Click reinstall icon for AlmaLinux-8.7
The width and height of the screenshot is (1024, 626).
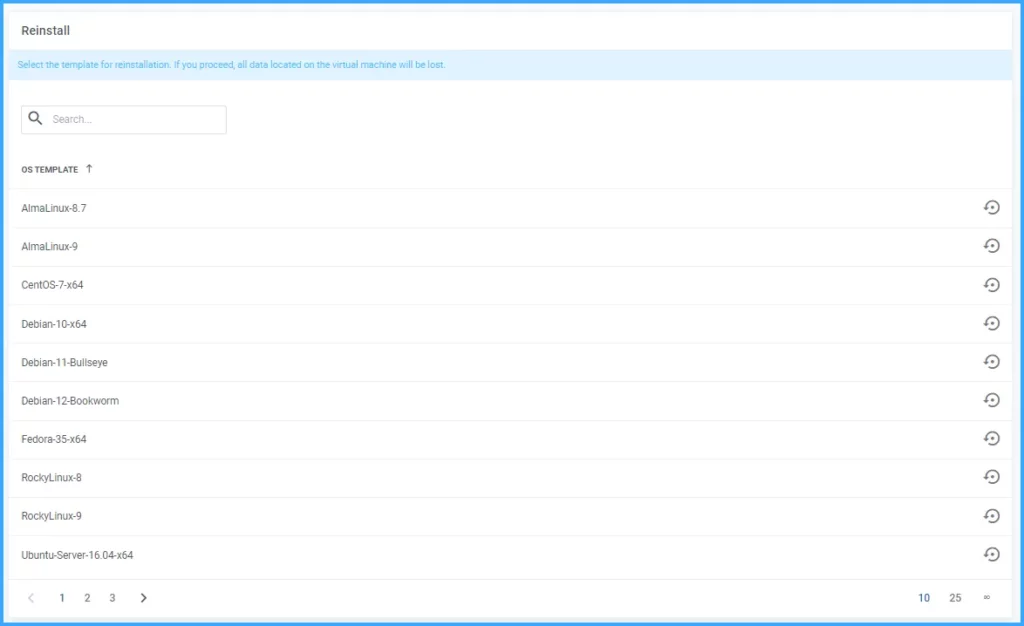point(991,208)
